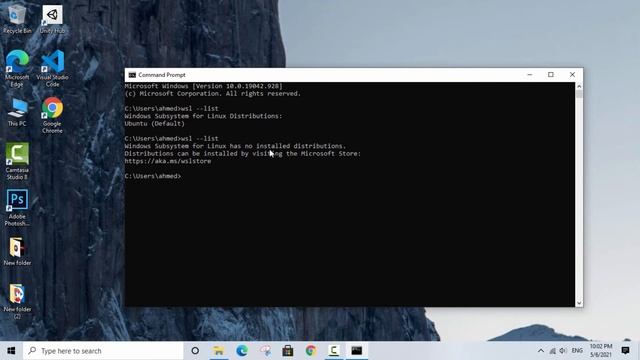The width and height of the screenshot is (640, 360).
Task: Click the Type here to search box
Action: click(103, 351)
